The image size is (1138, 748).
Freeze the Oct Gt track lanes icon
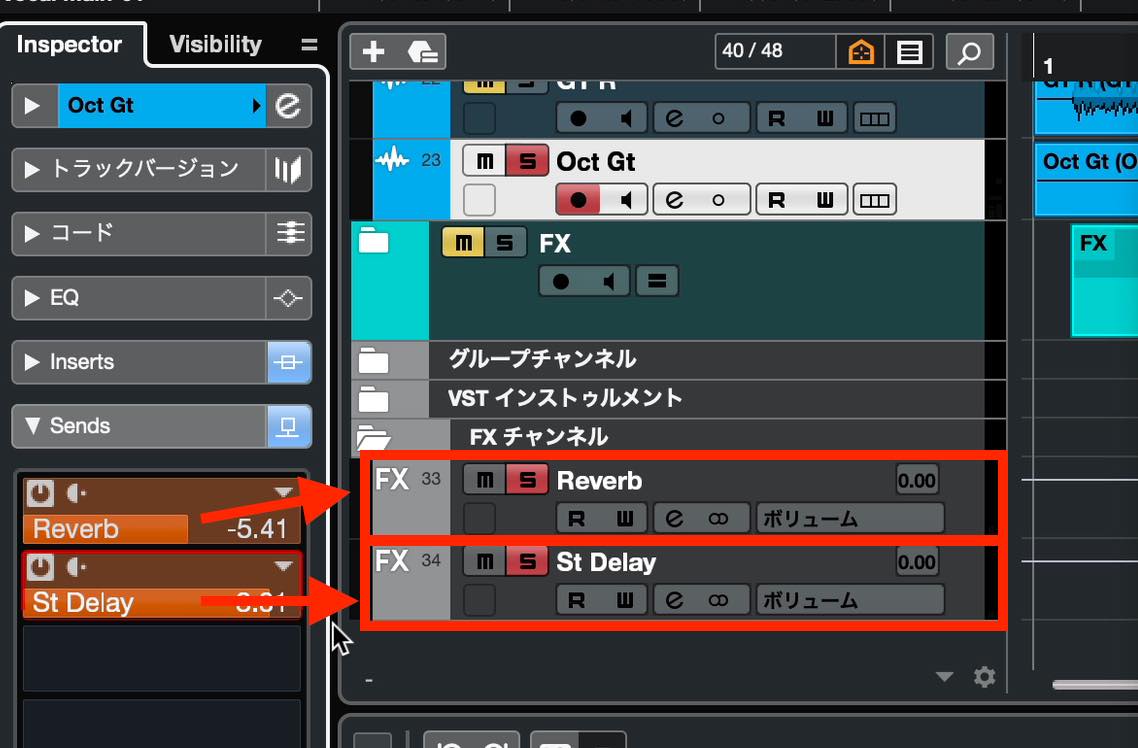pos(875,200)
